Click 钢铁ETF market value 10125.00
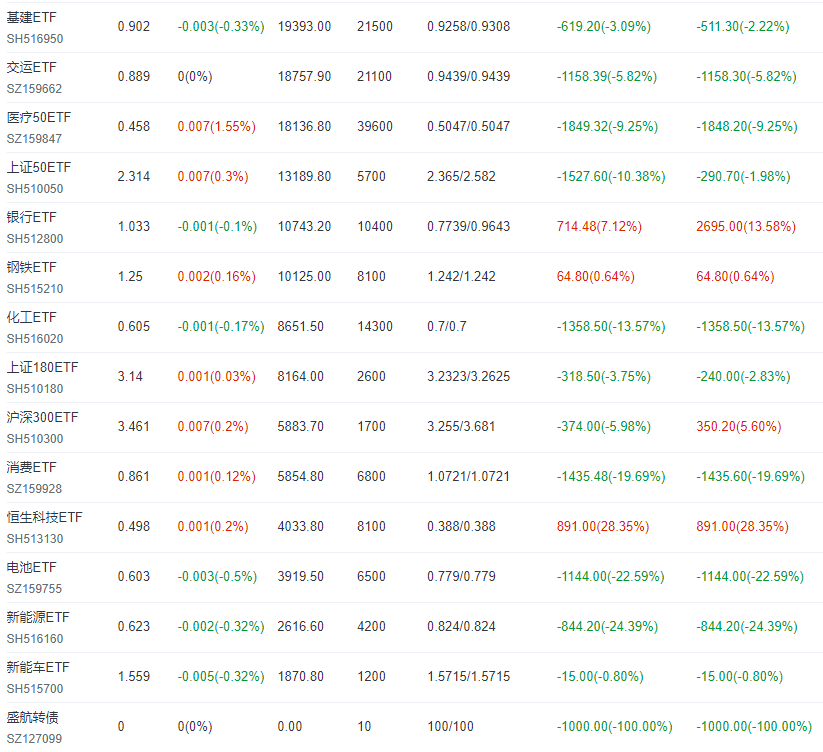 [304, 277]
